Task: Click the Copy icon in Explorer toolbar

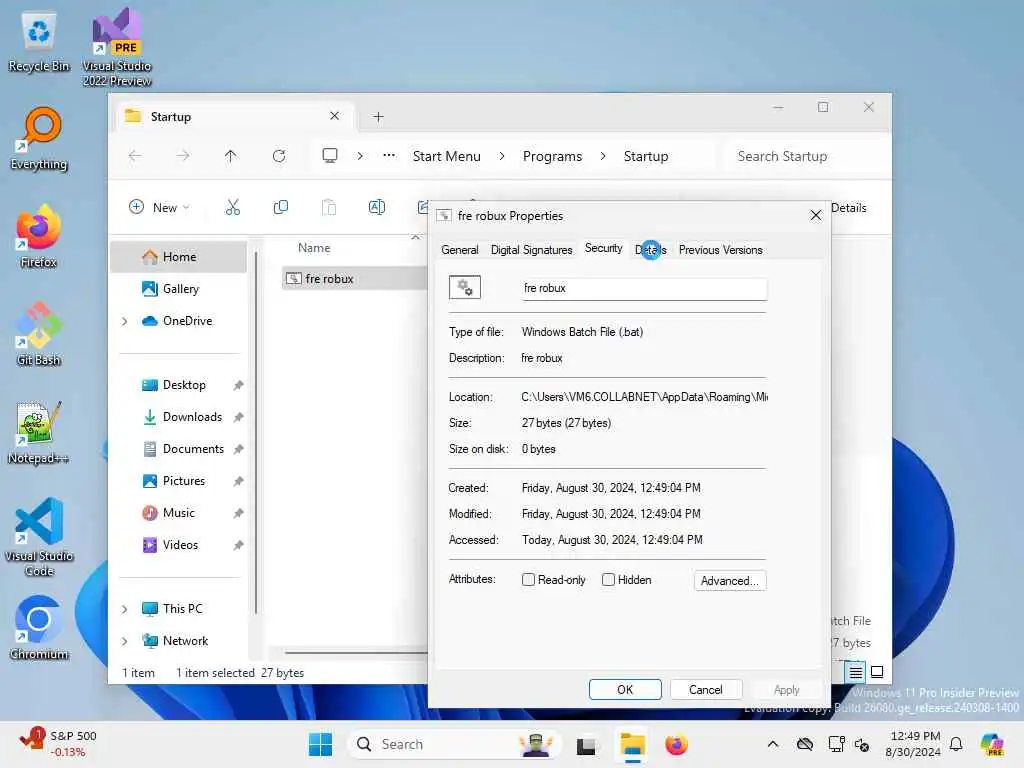Action: pos(281,208)
